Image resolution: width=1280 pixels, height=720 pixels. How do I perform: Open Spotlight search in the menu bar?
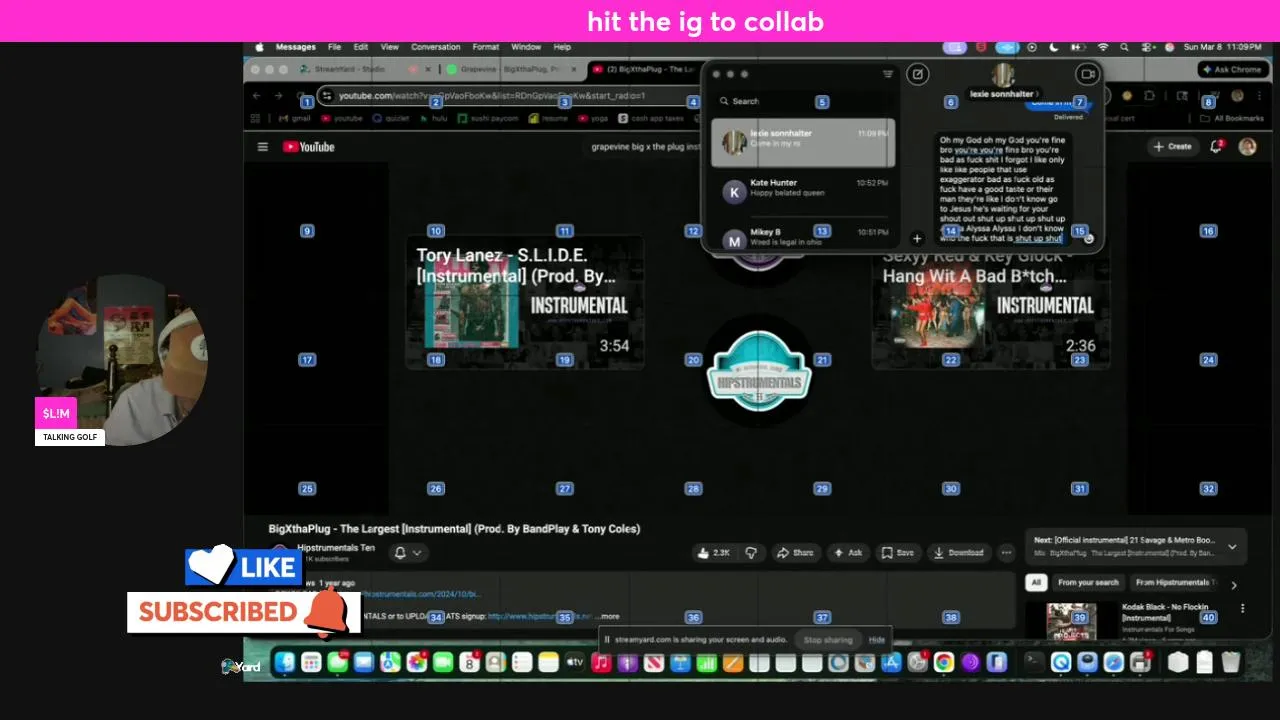pos(1124,47)
